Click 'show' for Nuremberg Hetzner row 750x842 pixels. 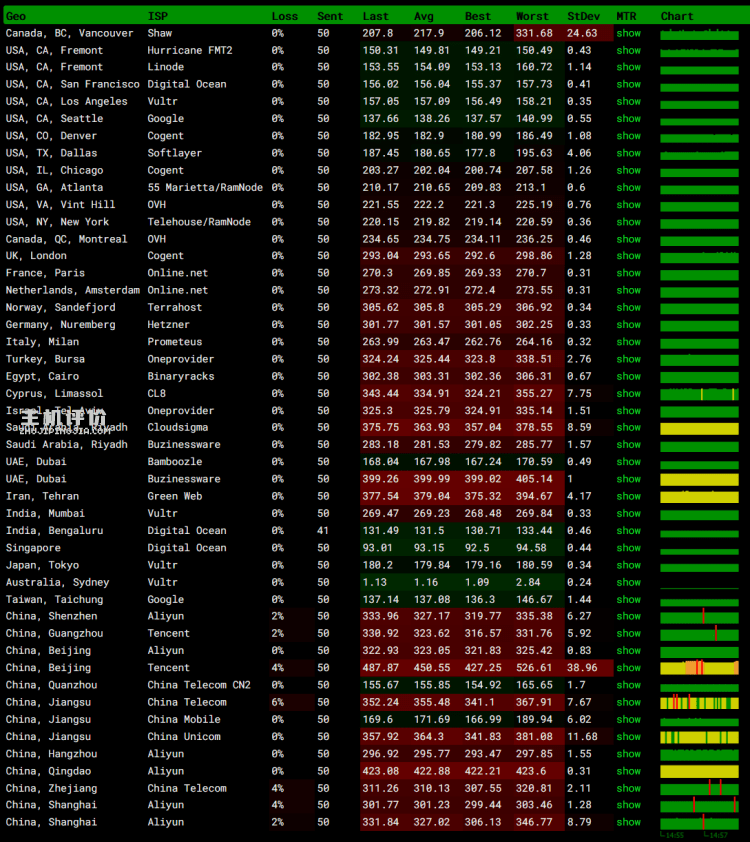click(628, 324)
